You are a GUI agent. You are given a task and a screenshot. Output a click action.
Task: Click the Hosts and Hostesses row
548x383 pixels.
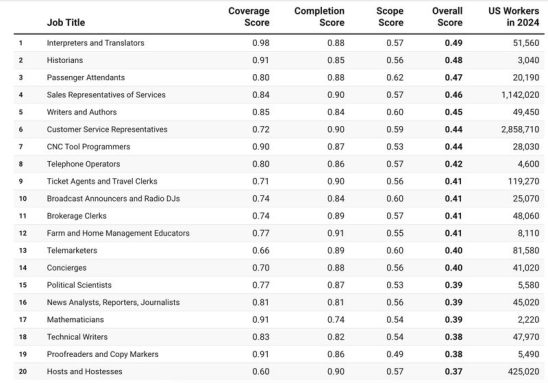click(x=279, y=371)
